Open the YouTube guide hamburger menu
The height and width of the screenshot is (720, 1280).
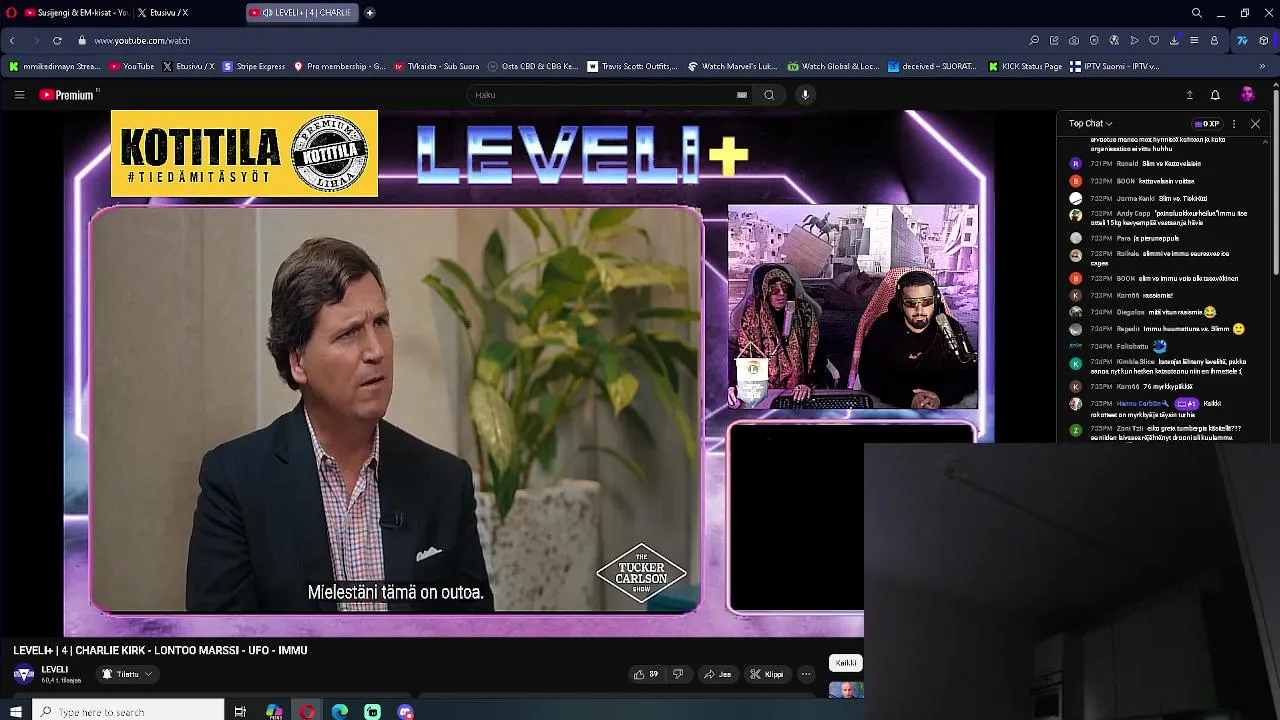coord(19,95)
